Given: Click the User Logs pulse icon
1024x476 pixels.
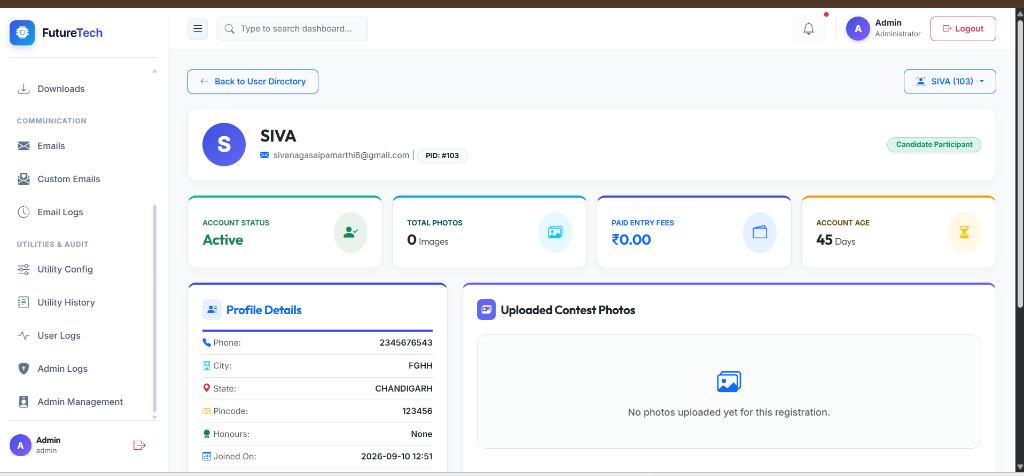Looking at the screenshot, I should [x=24, y=336].
